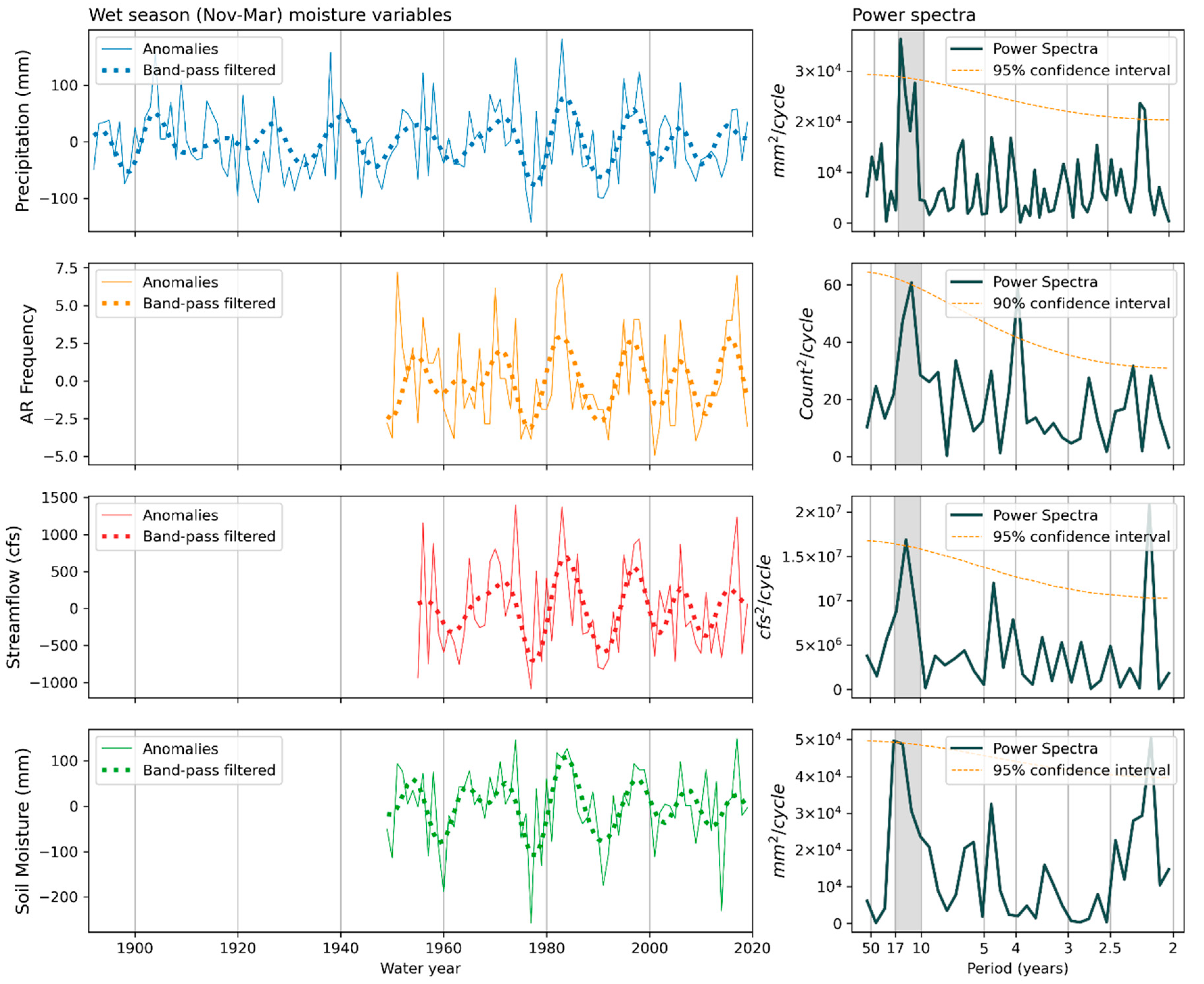Click the 'Power spectra' column title
This screenshot has width=1204, height=984.
point(913,15)
